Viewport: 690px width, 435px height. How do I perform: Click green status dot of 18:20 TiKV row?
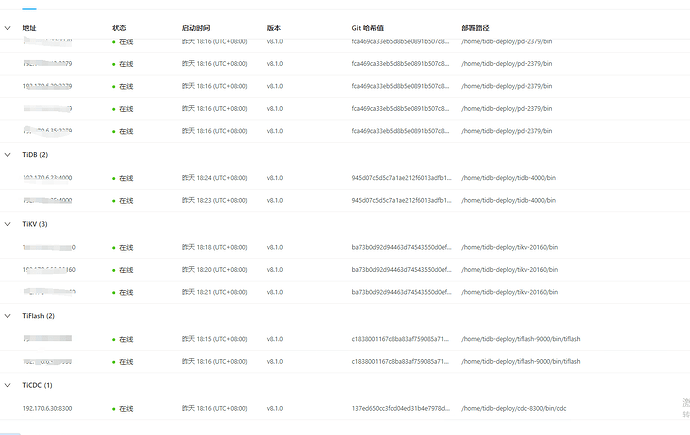(x=114, y=270)
